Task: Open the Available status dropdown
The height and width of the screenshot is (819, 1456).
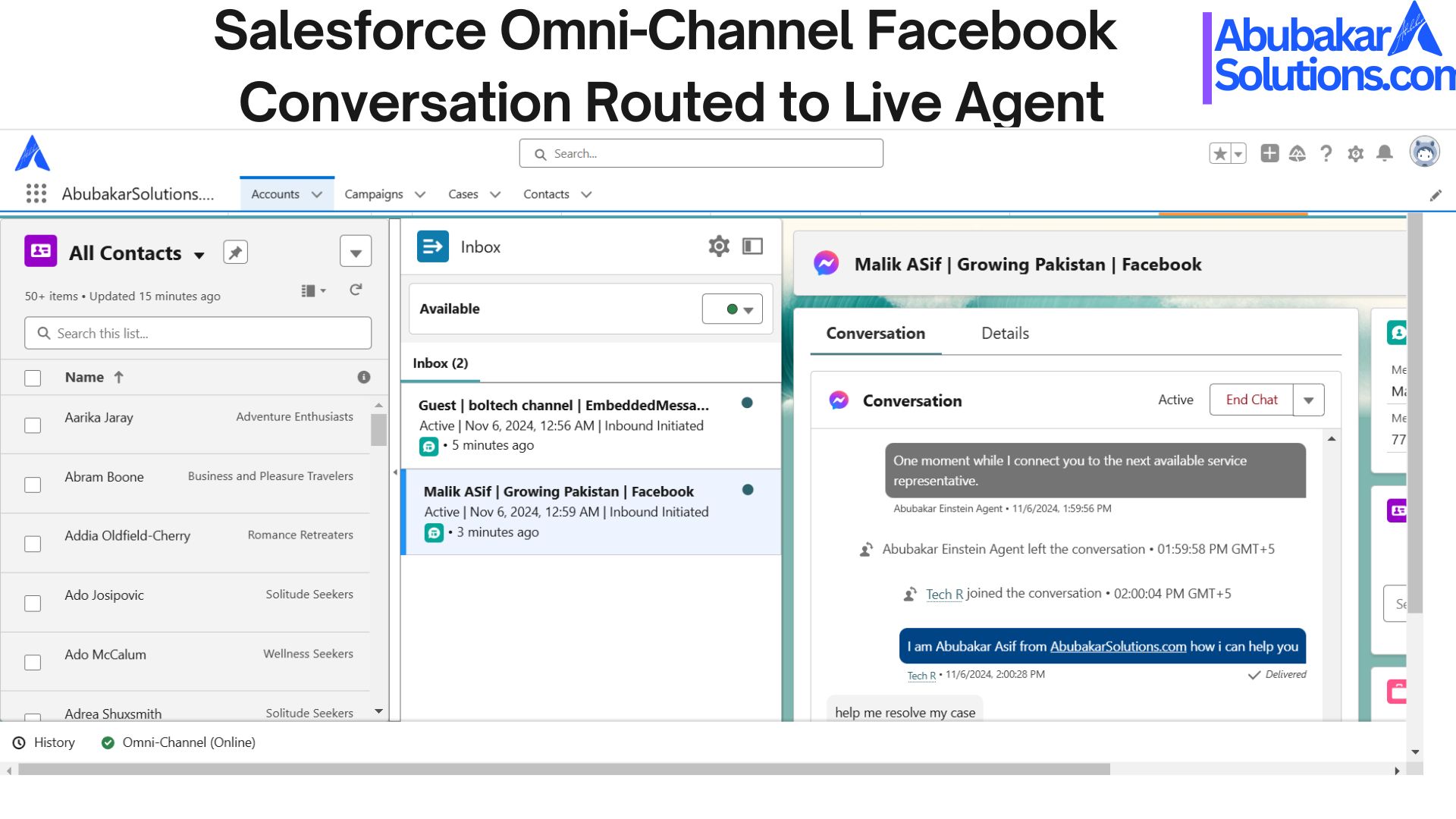Action: (732, 309)
